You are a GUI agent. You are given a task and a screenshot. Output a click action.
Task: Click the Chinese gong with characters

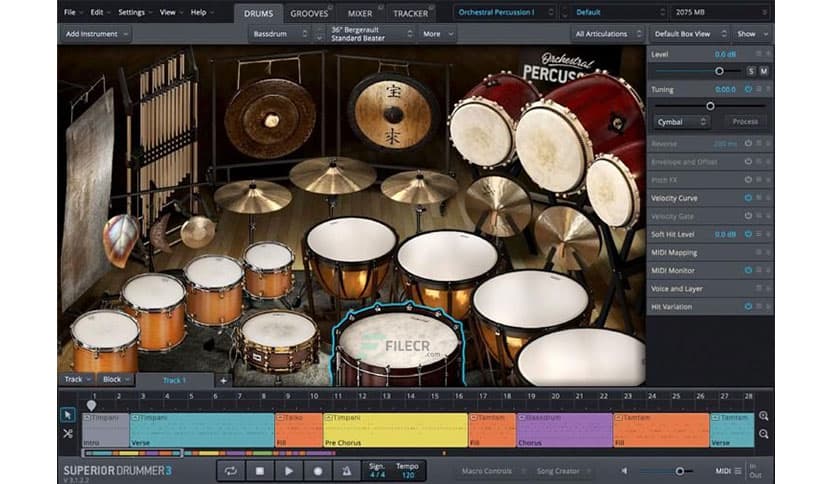[x=393, y=114]
